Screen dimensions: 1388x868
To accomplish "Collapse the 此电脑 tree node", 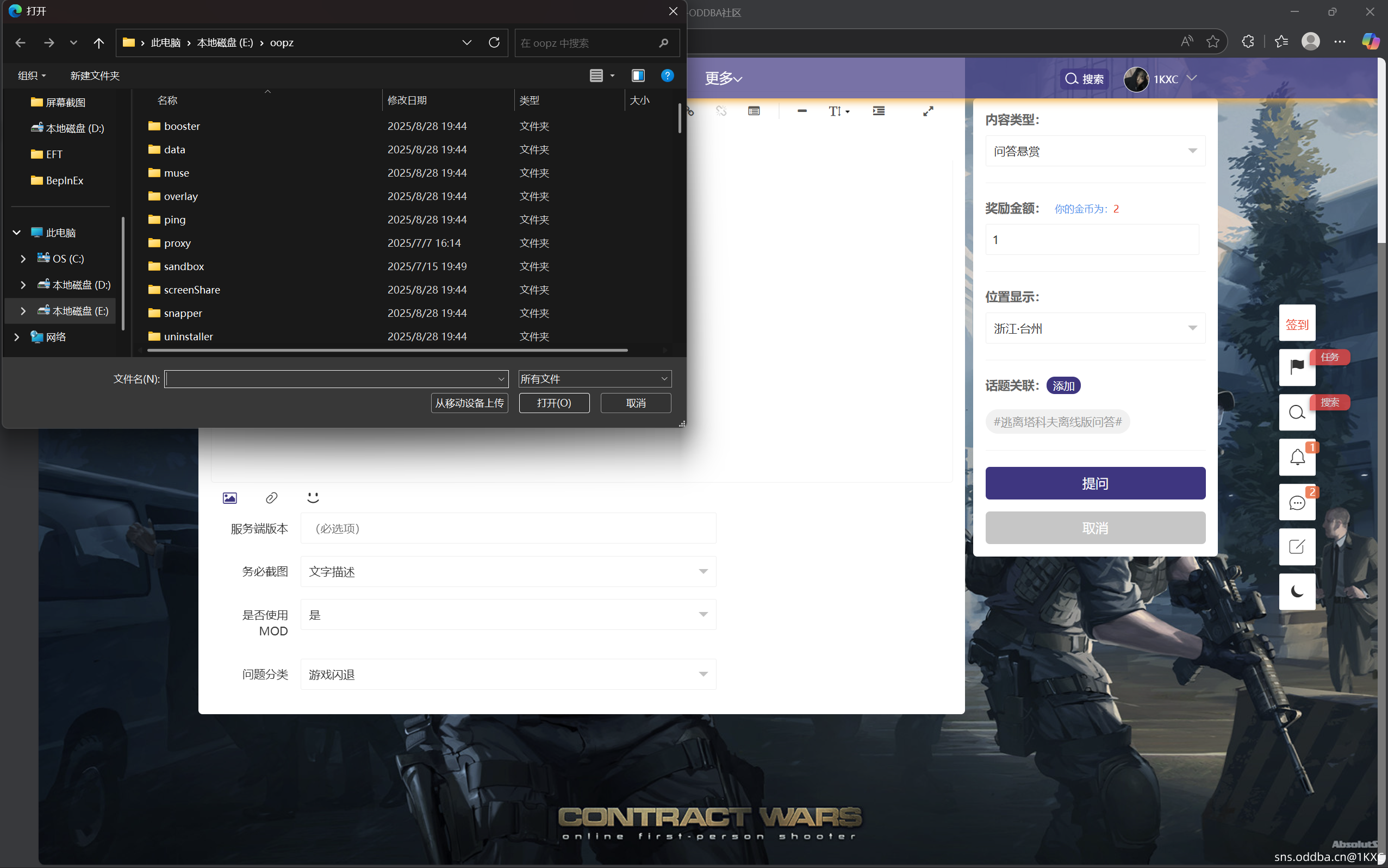I will pyautogui.click(x=17, y=233).
